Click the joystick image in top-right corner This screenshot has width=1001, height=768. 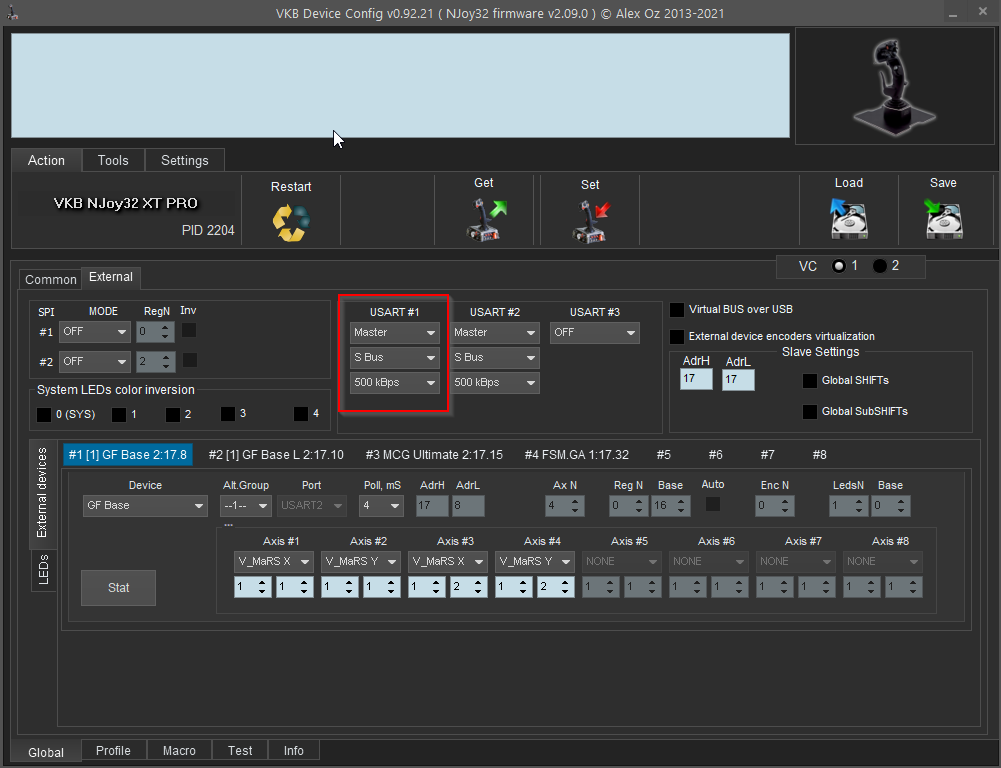click(891, 85)
